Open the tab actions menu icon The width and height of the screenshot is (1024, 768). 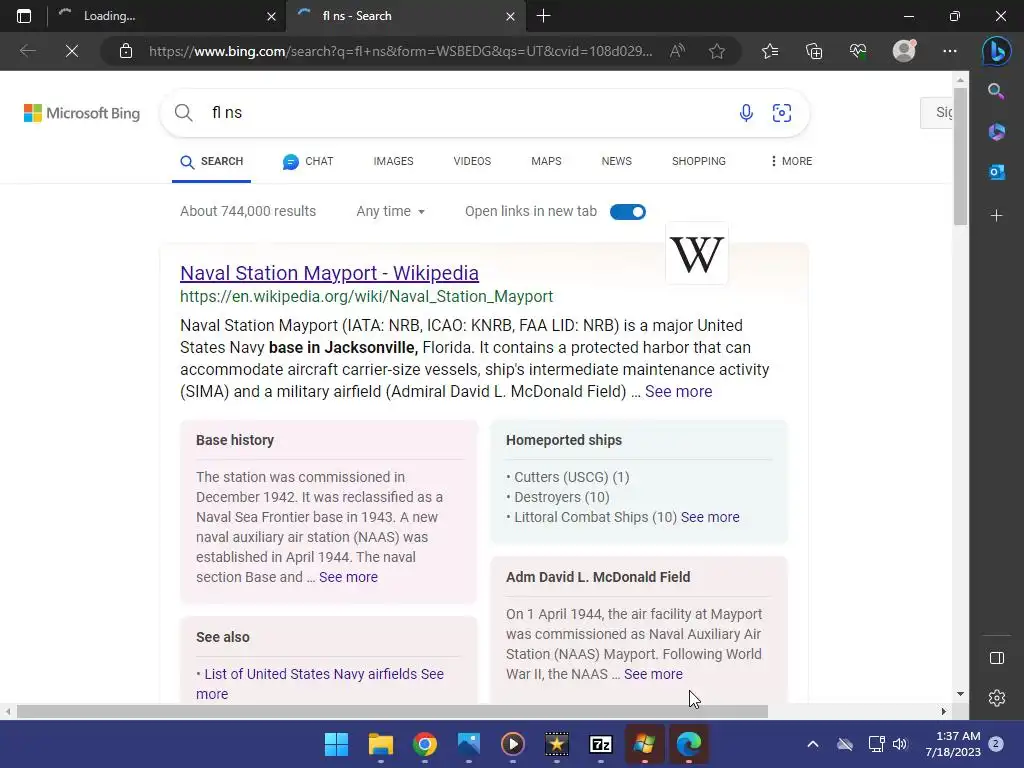pos(24,16)
